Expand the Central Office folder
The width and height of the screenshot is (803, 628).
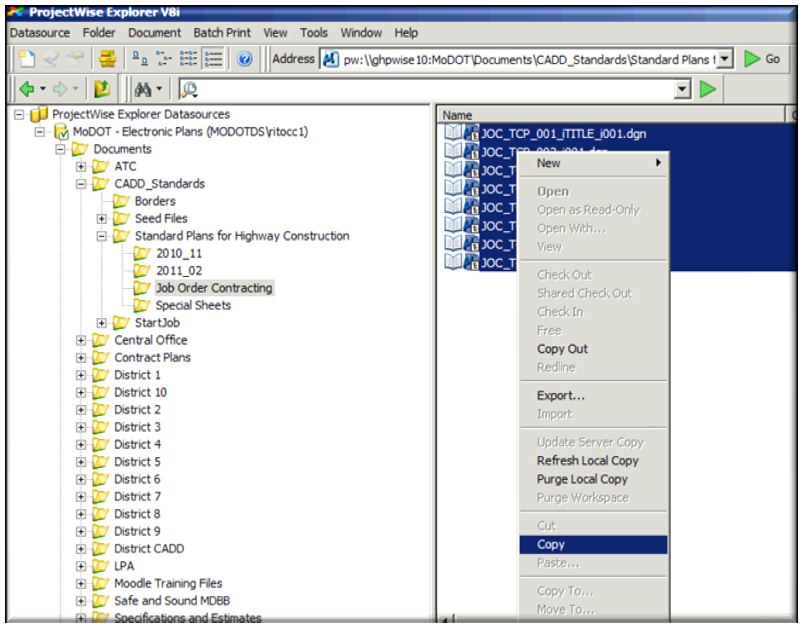pyautogui.click(x=80, y=340)
